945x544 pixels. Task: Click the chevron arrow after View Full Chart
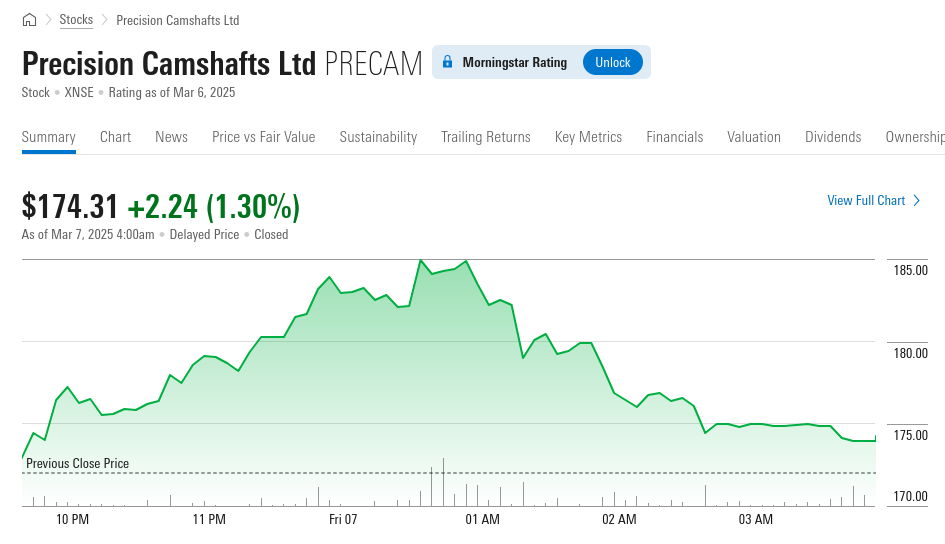click(916, 201)
